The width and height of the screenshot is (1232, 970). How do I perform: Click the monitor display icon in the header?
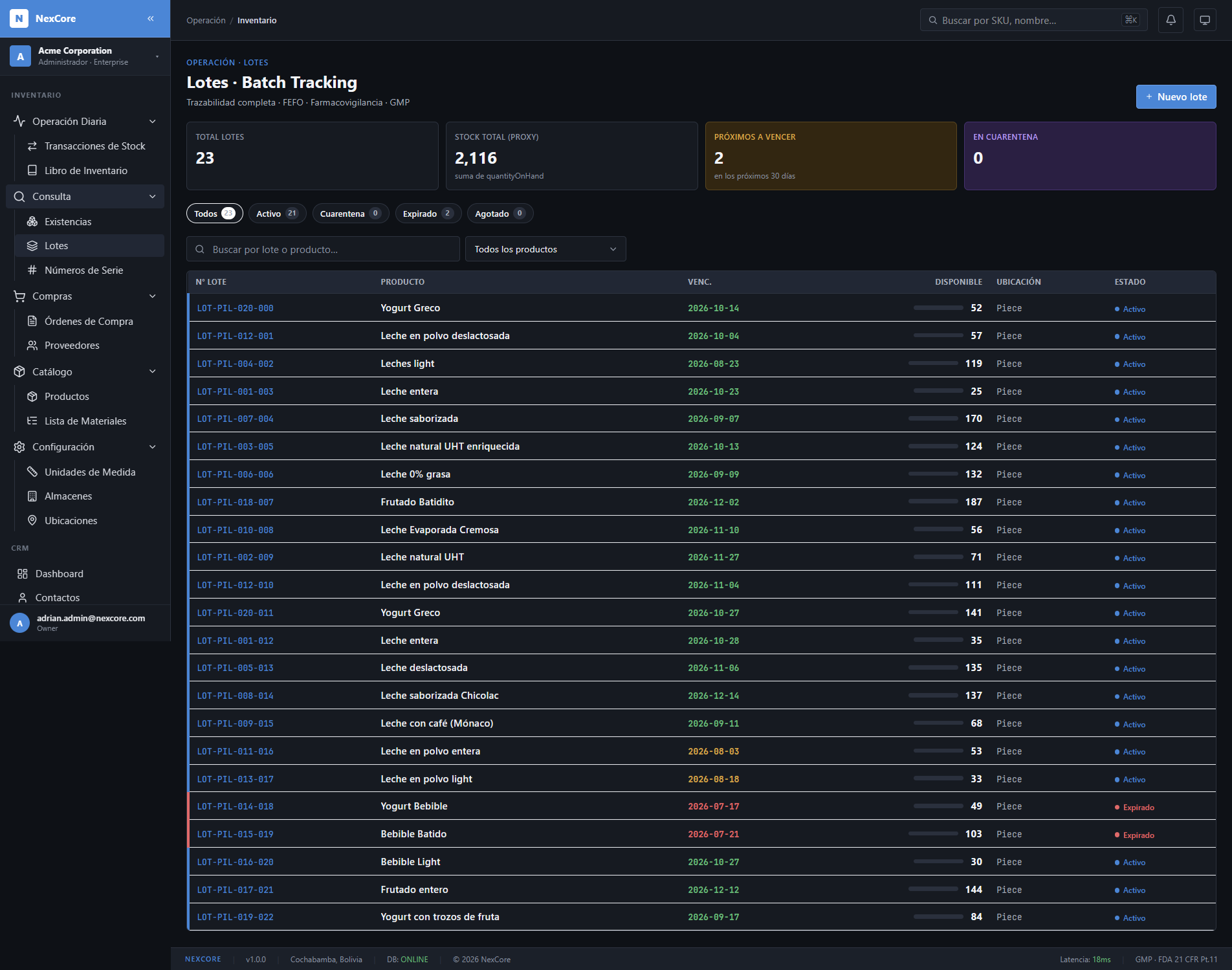point(1204,20)
